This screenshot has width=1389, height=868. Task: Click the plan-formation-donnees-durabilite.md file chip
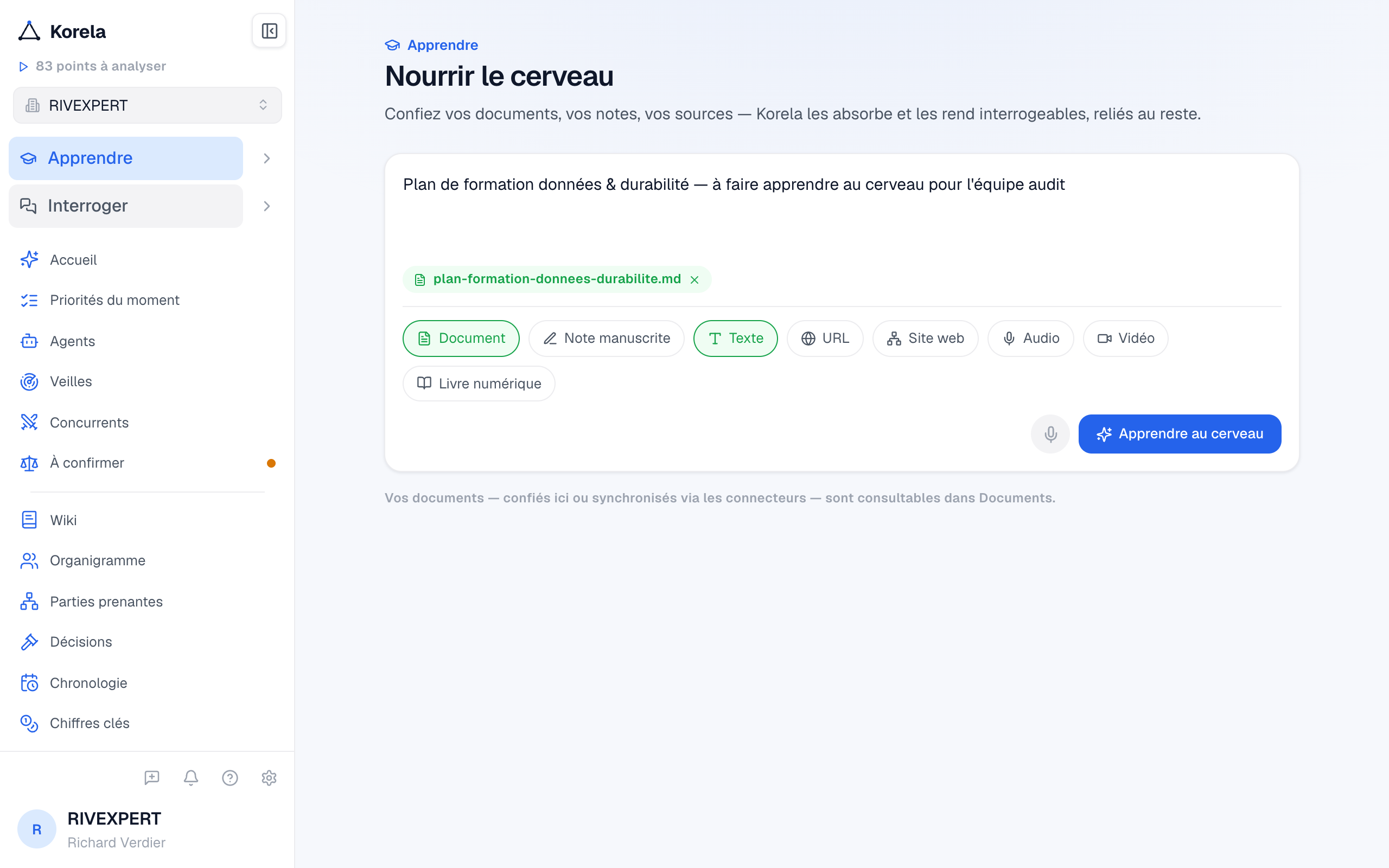point(557,279)
